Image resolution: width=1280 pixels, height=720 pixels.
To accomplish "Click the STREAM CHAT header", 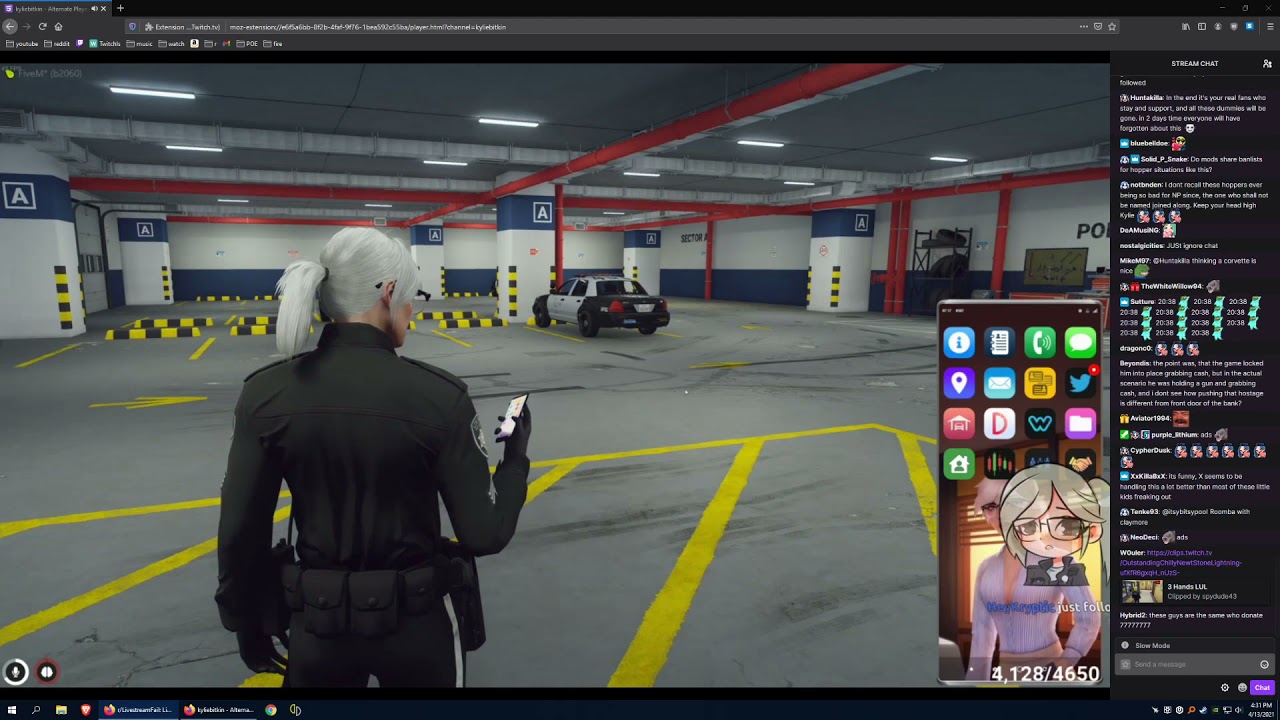I will click(1195, 63).
